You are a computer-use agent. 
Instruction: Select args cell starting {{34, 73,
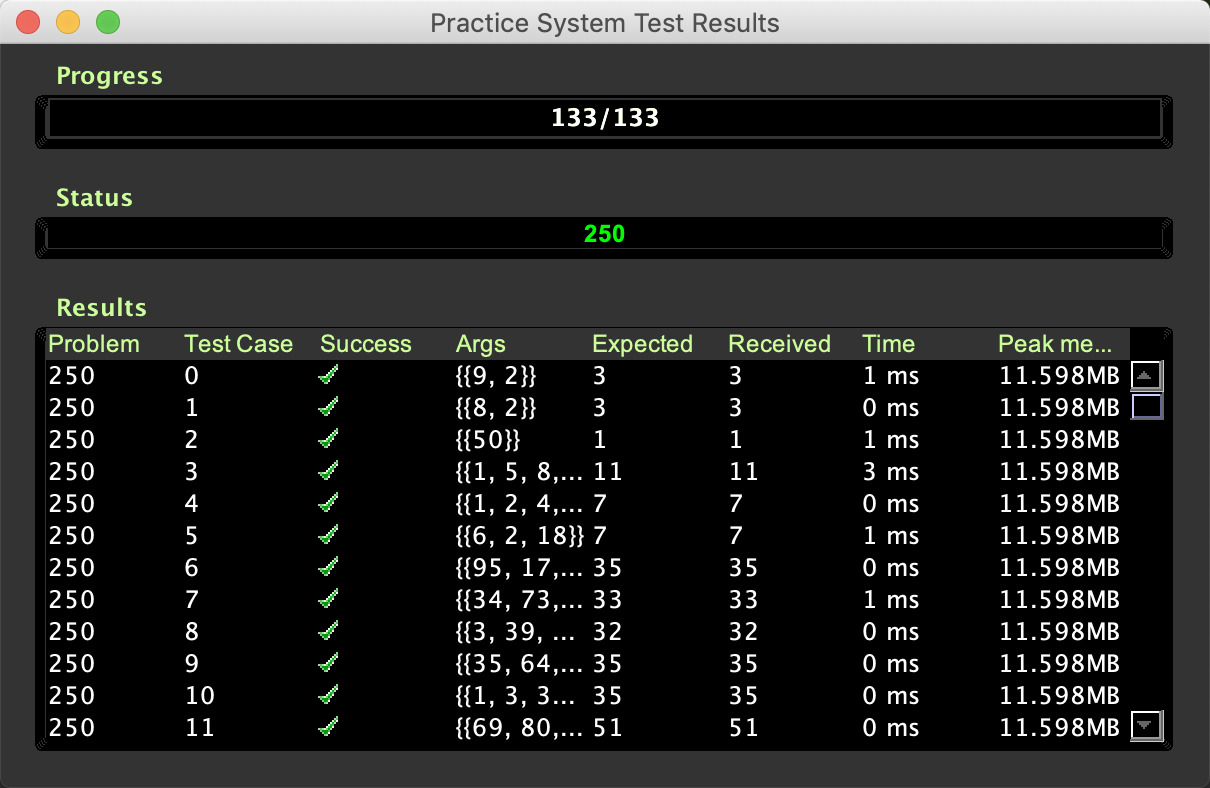click(520, 600)
